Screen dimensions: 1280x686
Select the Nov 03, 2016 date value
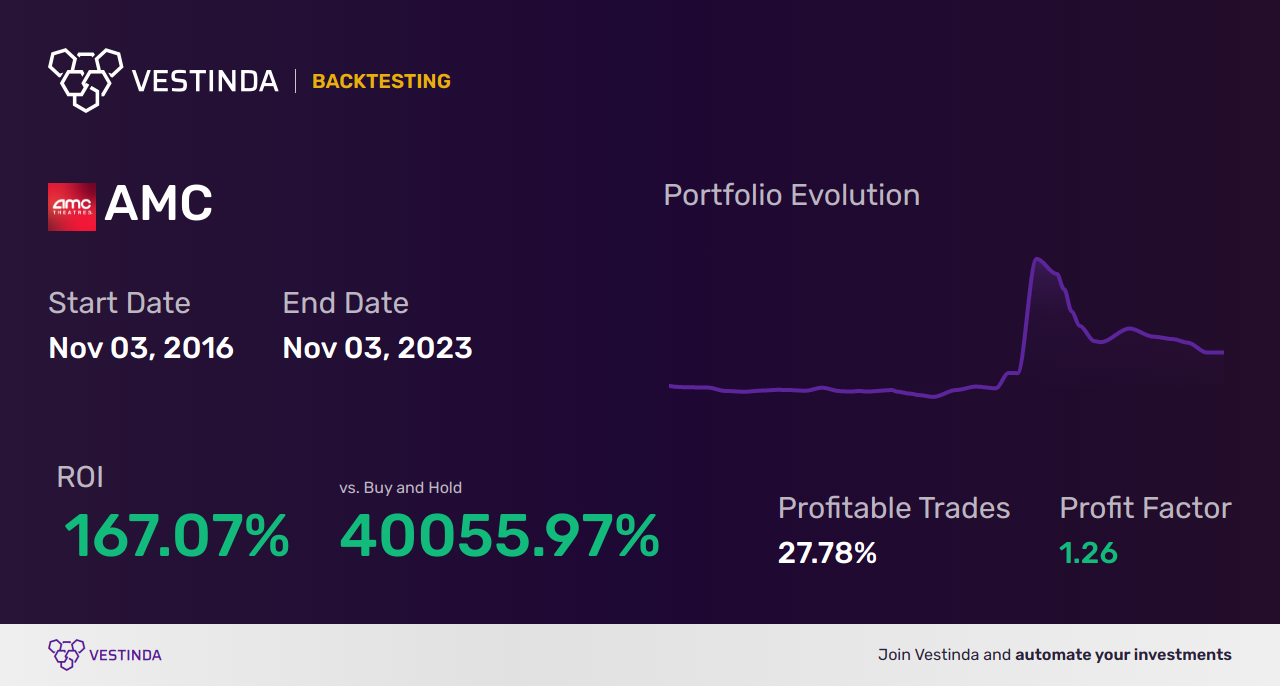click(x=141, y=347)
